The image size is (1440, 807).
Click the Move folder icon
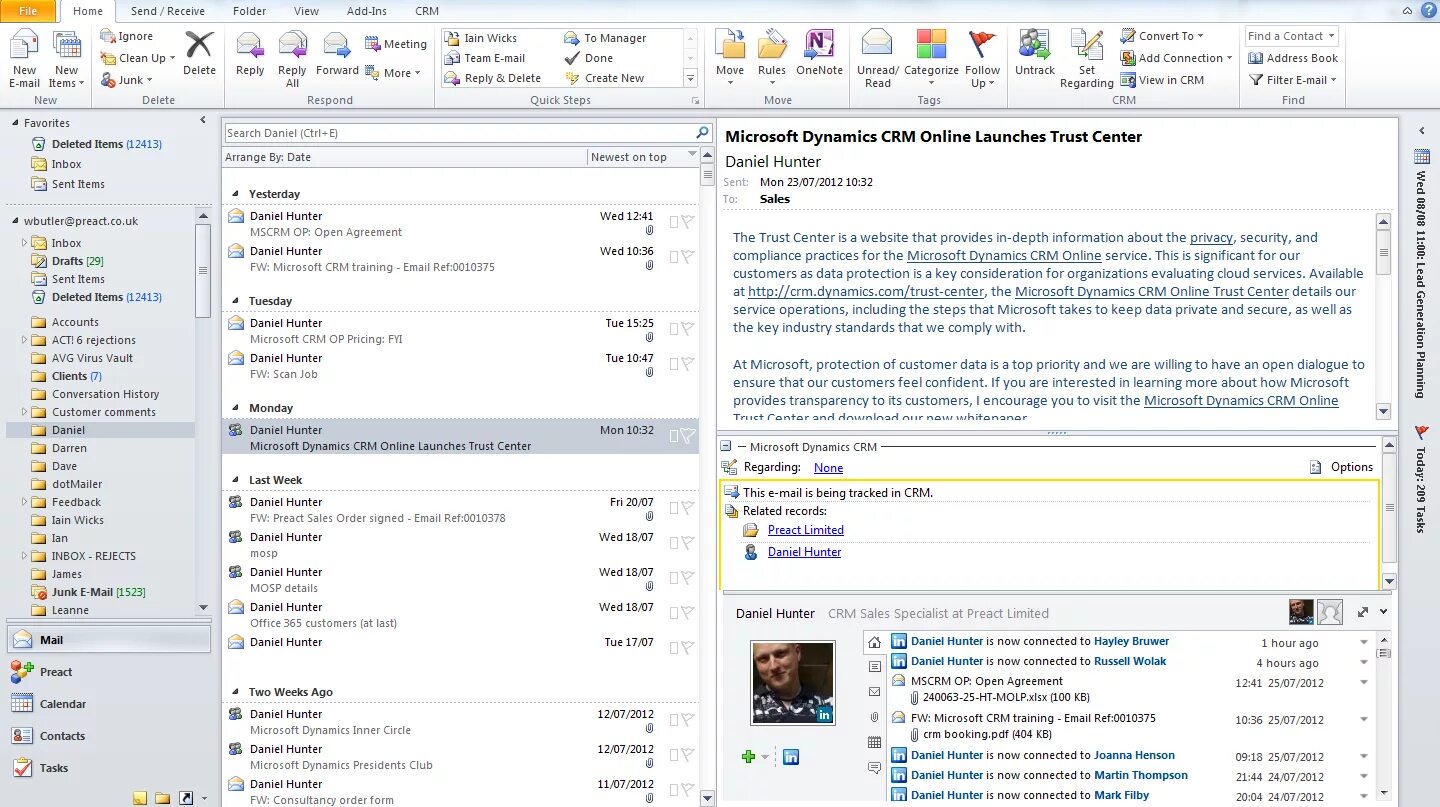tap(730, 45)
